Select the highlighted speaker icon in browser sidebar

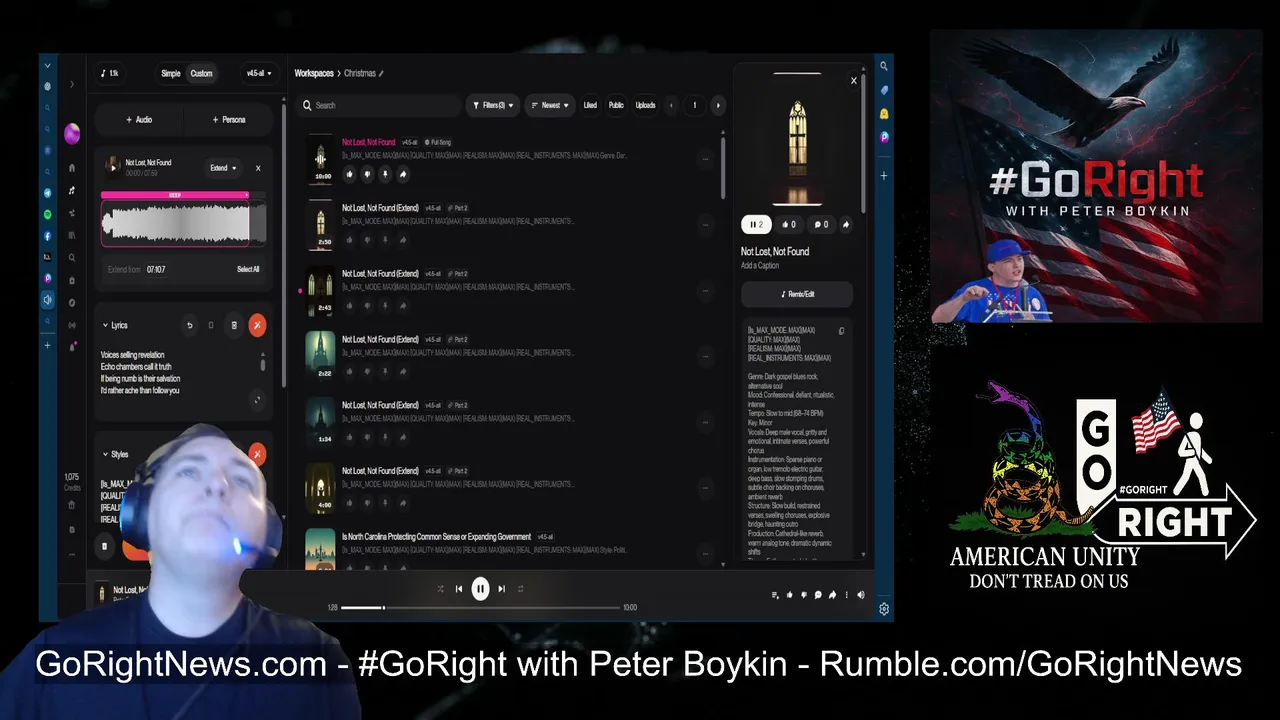coord(47,300)
